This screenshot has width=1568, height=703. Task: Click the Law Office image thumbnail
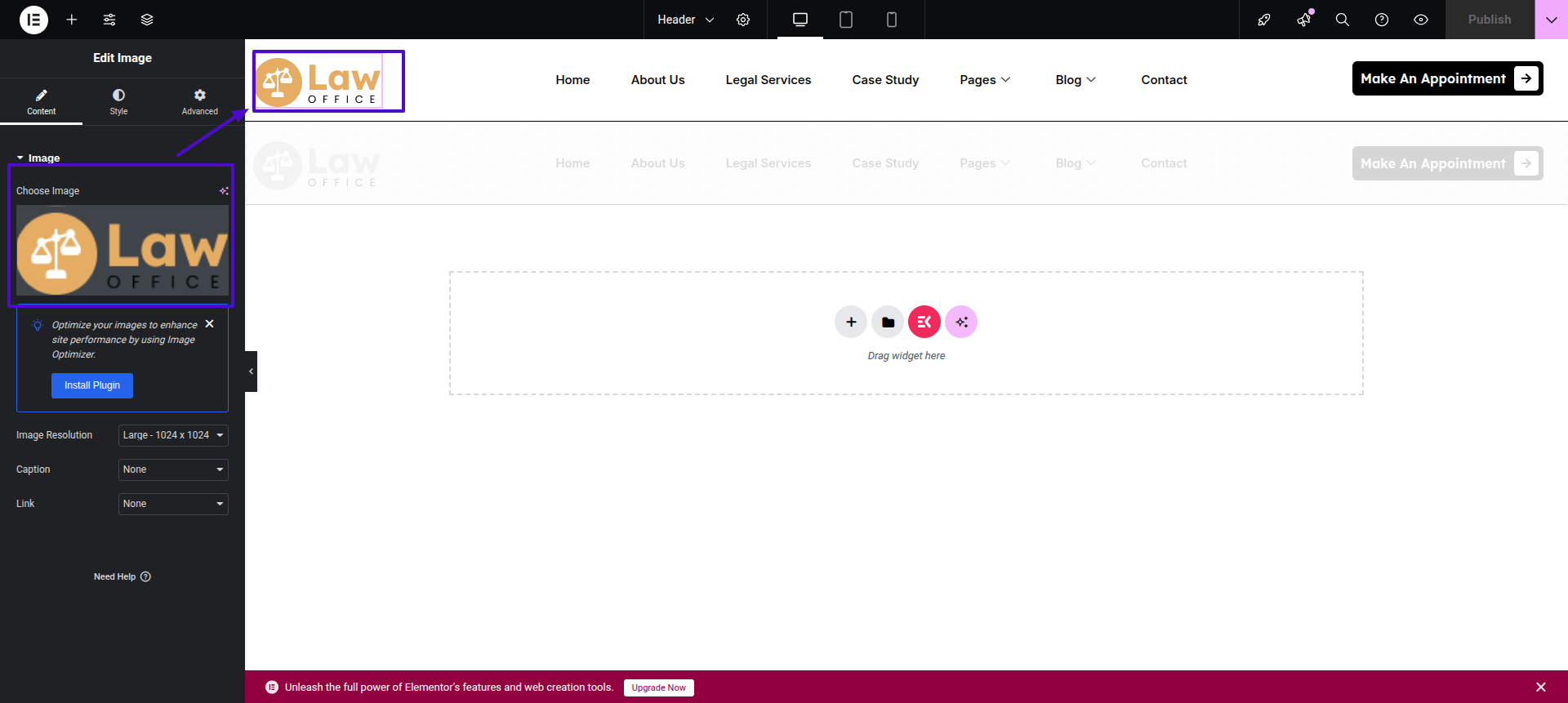(122, 250)
